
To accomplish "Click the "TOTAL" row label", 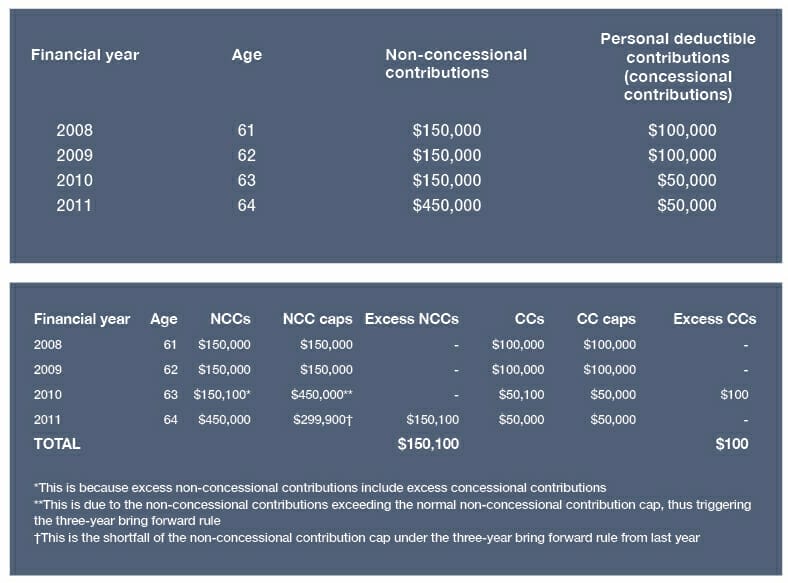I will click(x=57, y=443).
